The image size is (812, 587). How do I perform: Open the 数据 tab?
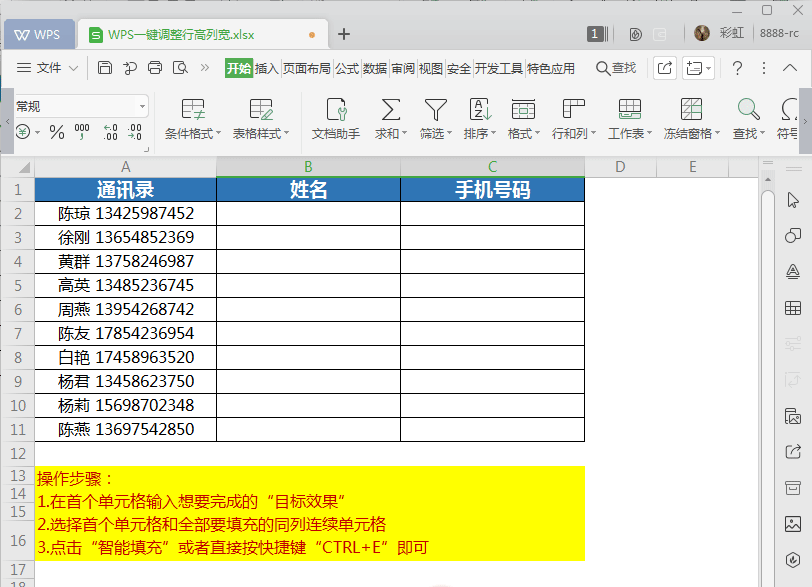tap(375, 68)
